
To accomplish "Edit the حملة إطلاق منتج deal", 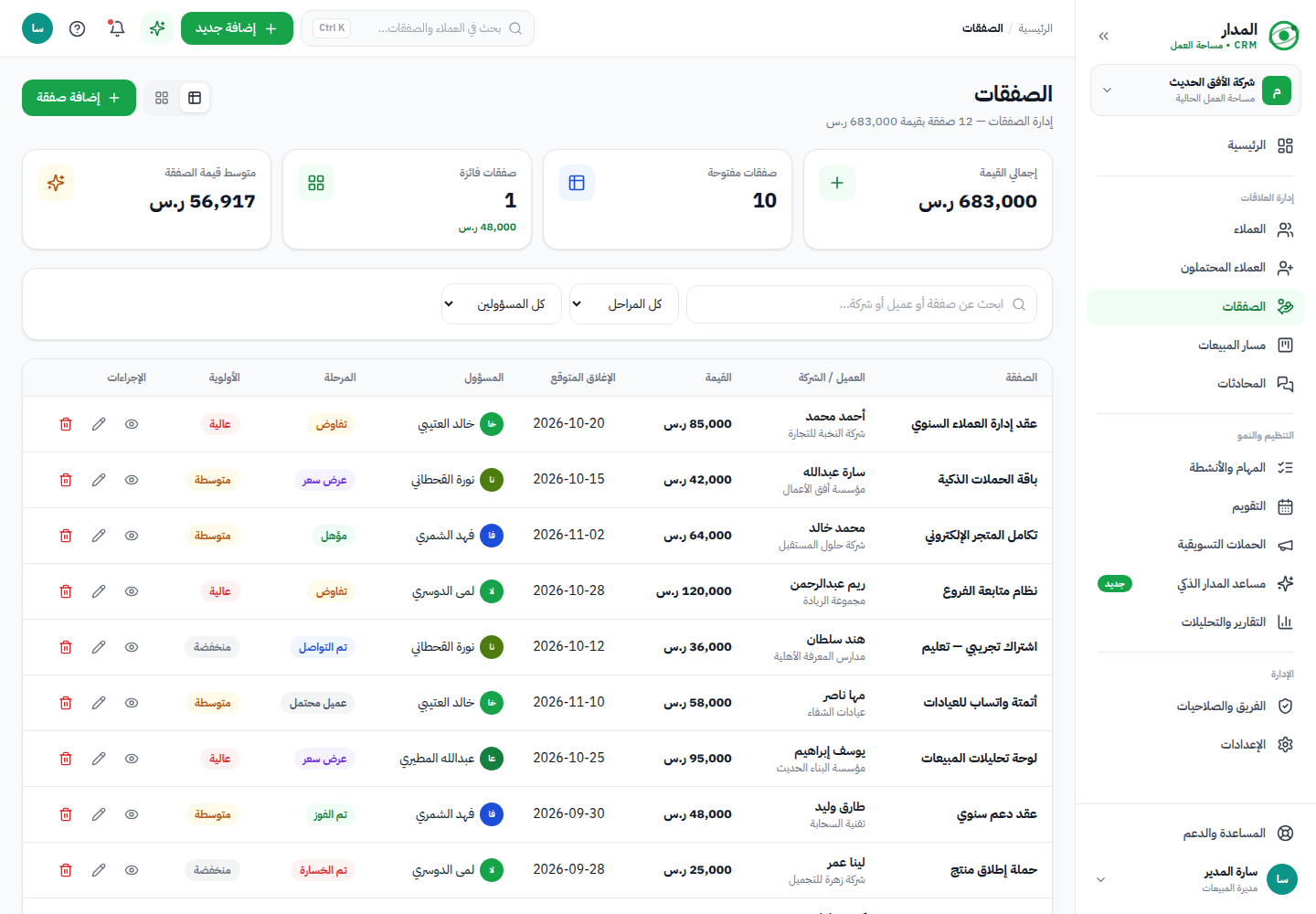I will click(x=99, y=870).
